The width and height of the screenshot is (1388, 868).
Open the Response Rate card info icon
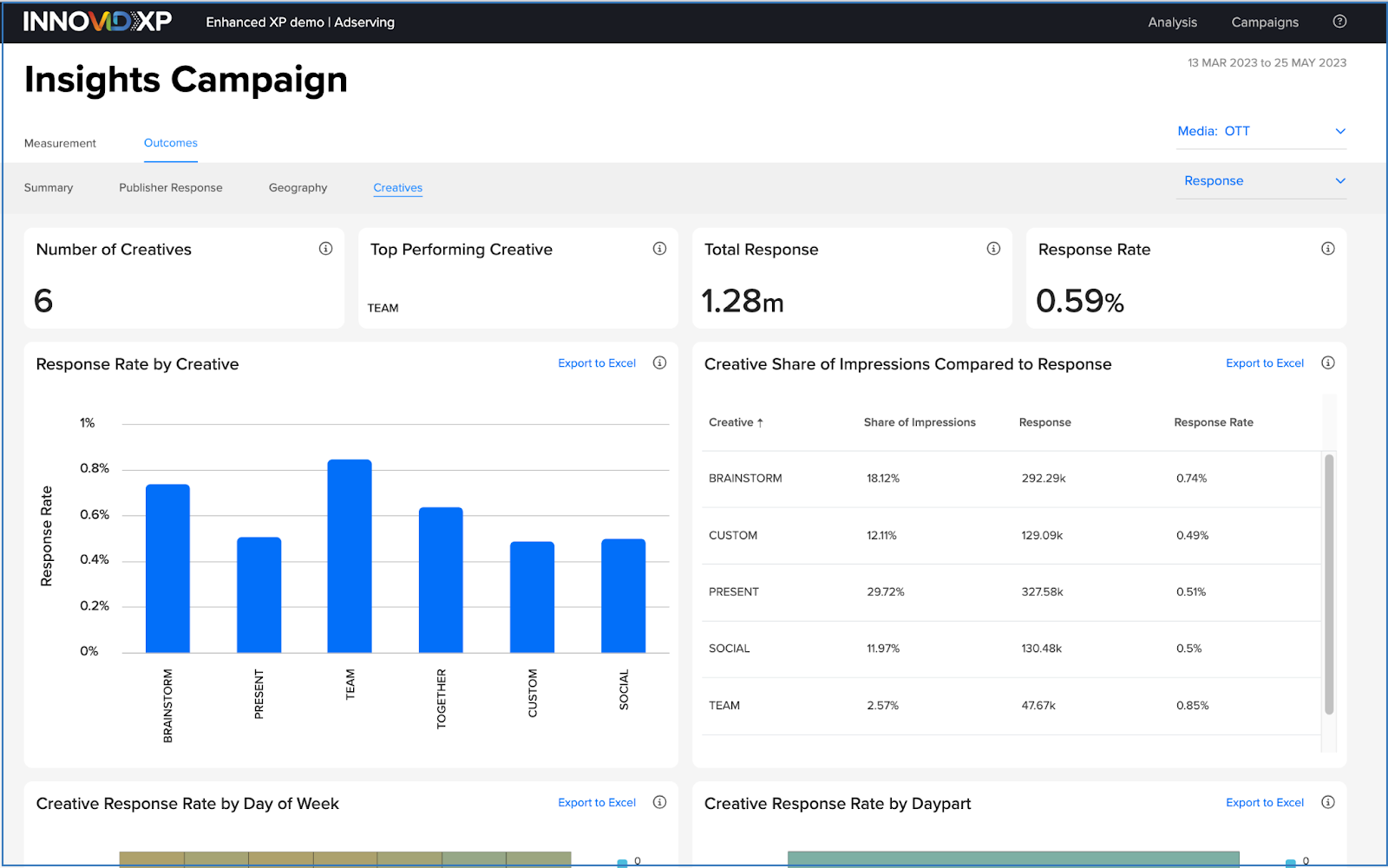point(1327,248)
